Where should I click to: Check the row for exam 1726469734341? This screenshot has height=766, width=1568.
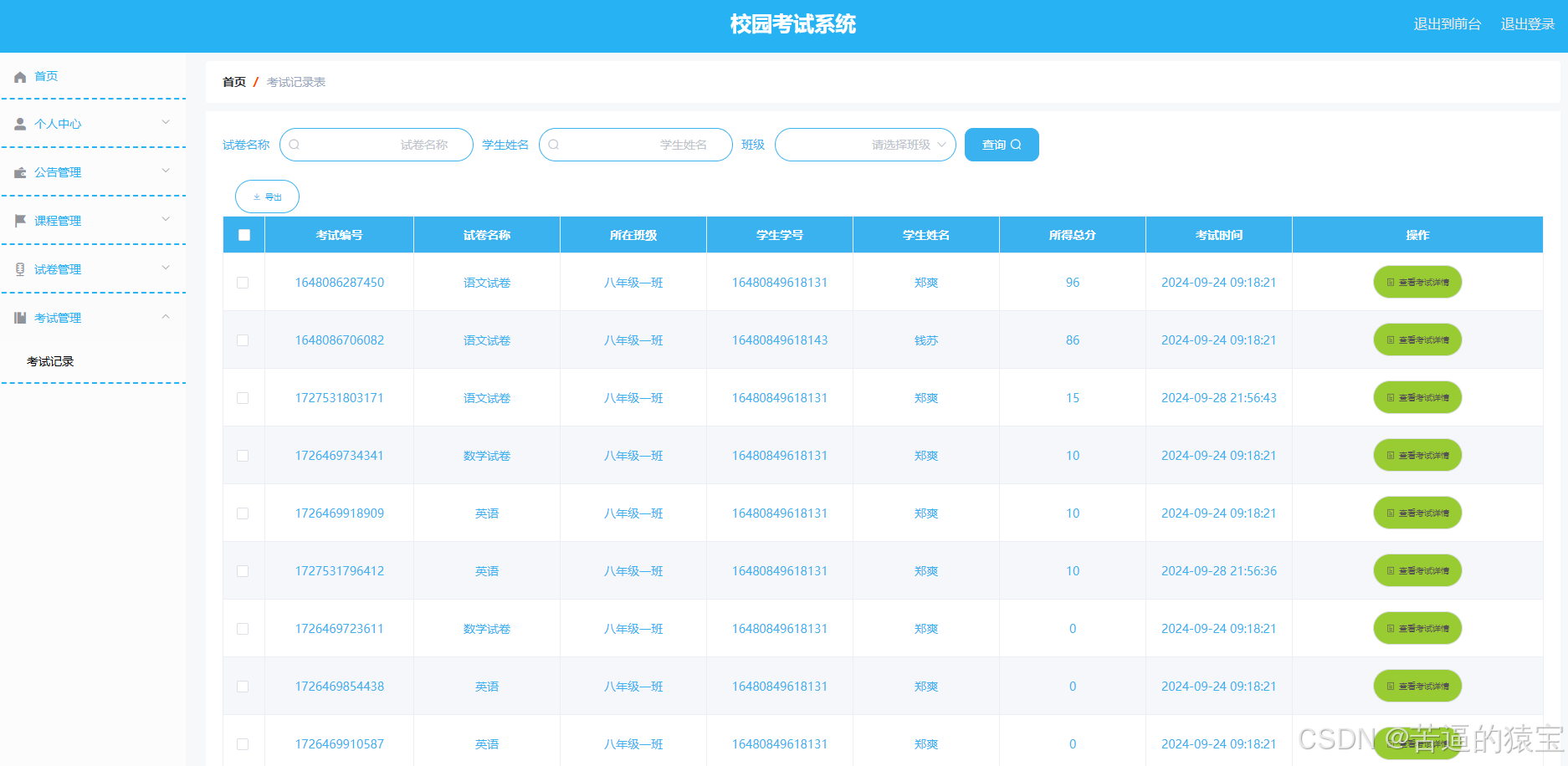click(x=243, y=456)
